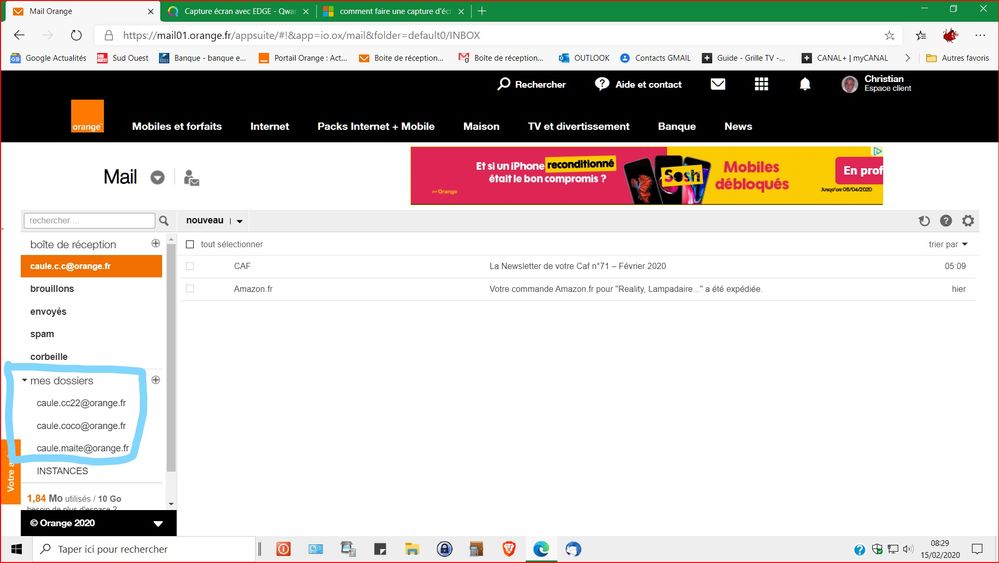Open Microsoft Edge from taskbar
The width and height of the screenshot is (999, 563).
541,549
